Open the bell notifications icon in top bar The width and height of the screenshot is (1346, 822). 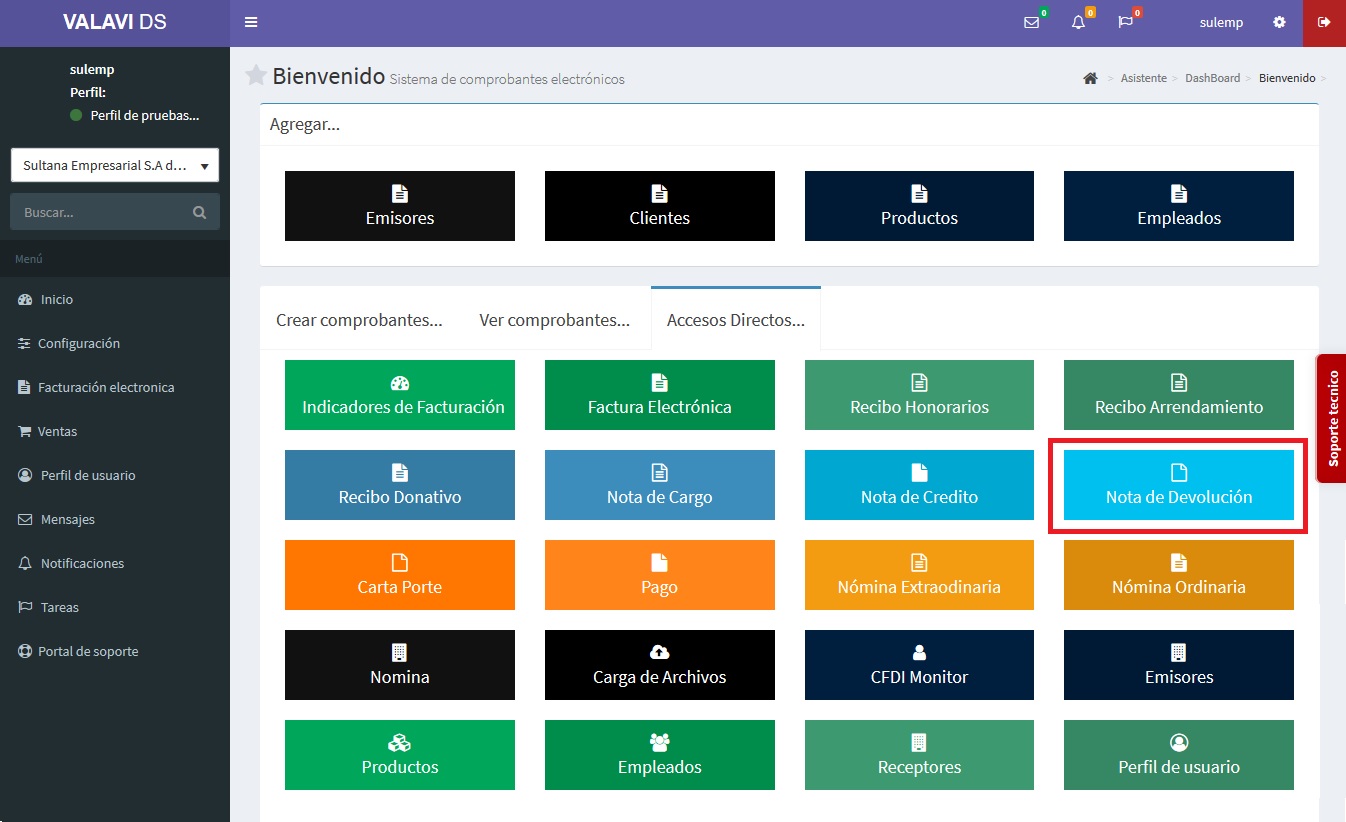[1078, 22]
